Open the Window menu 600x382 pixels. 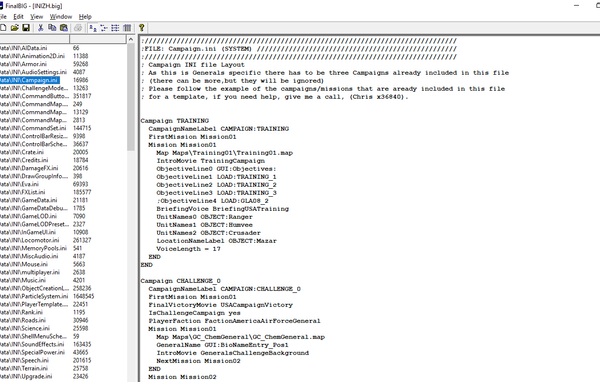coord(61,16)
